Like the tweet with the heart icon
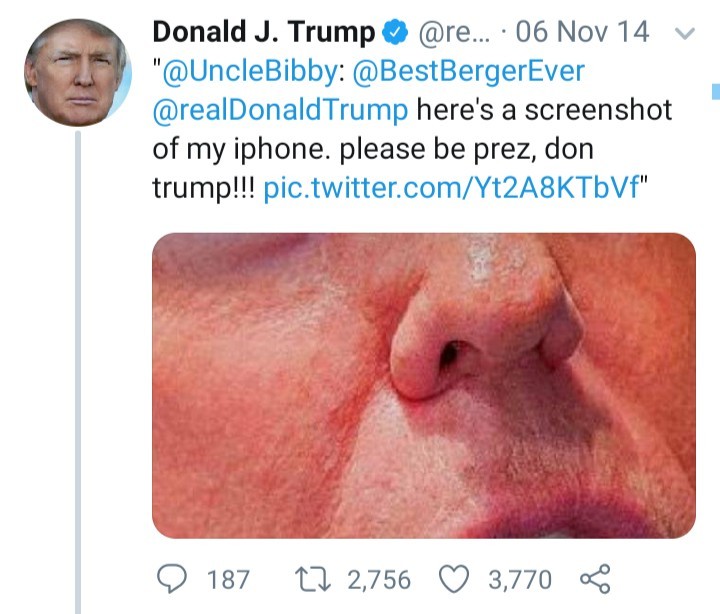The width and height of the screenshot is (720, 614). pos(455,578)
